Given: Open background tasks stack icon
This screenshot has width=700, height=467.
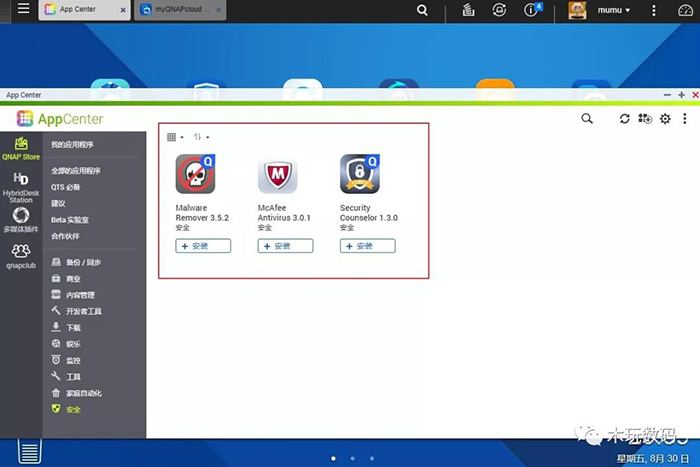Looking at the screenshot, I should click(x=468, y=10).
